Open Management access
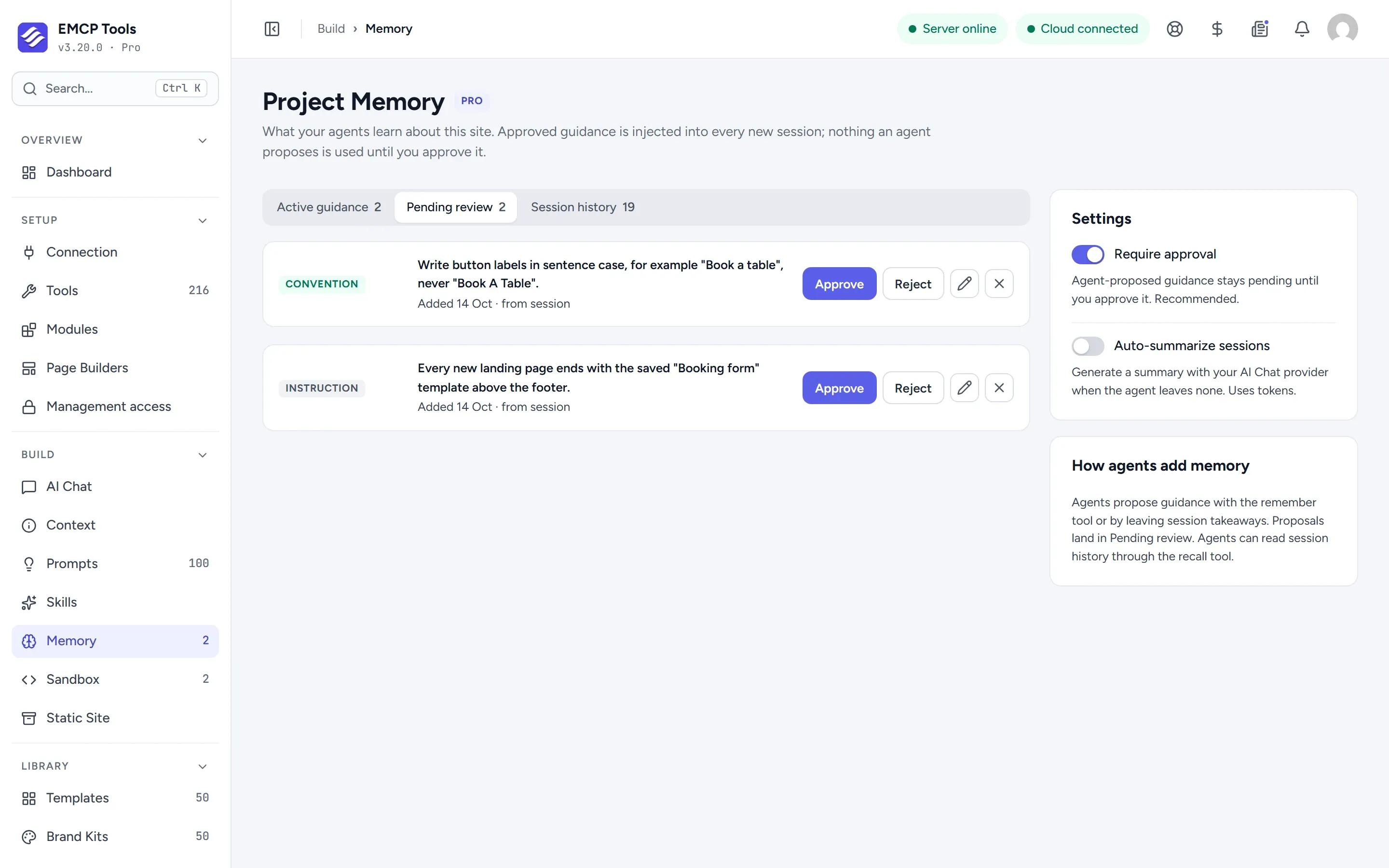Image resolution: width=1389 pixels, height=868 pixels. pyautogui.click(x=115, y=407)
